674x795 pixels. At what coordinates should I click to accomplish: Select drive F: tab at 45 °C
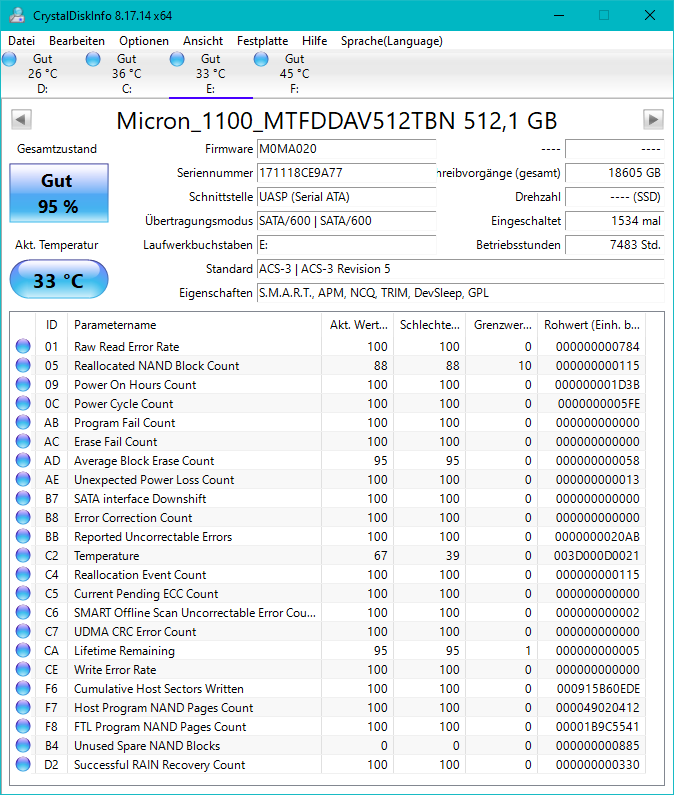(x=294, y=74)
